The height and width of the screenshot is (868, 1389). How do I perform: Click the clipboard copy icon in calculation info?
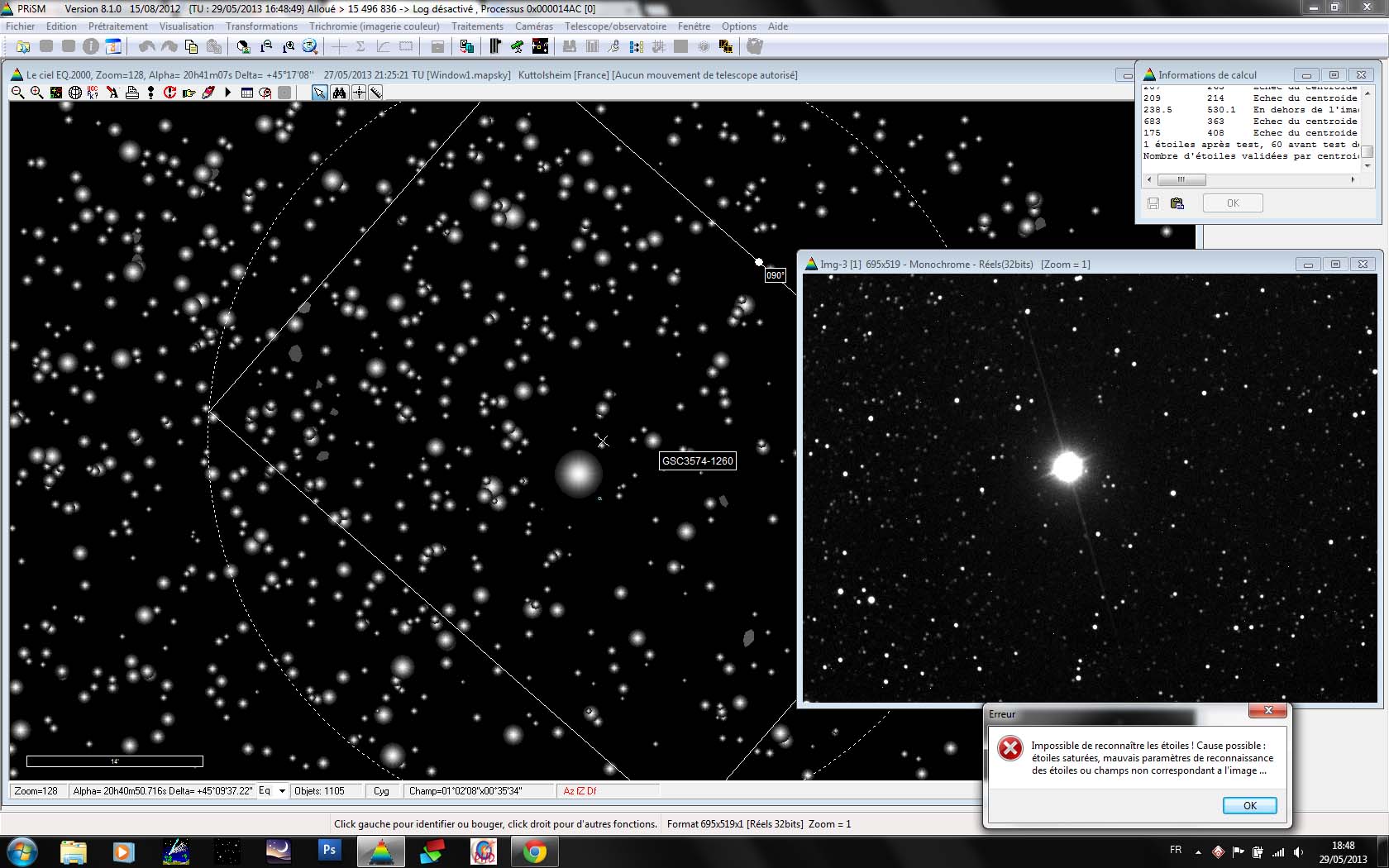tap(1177, 203)
